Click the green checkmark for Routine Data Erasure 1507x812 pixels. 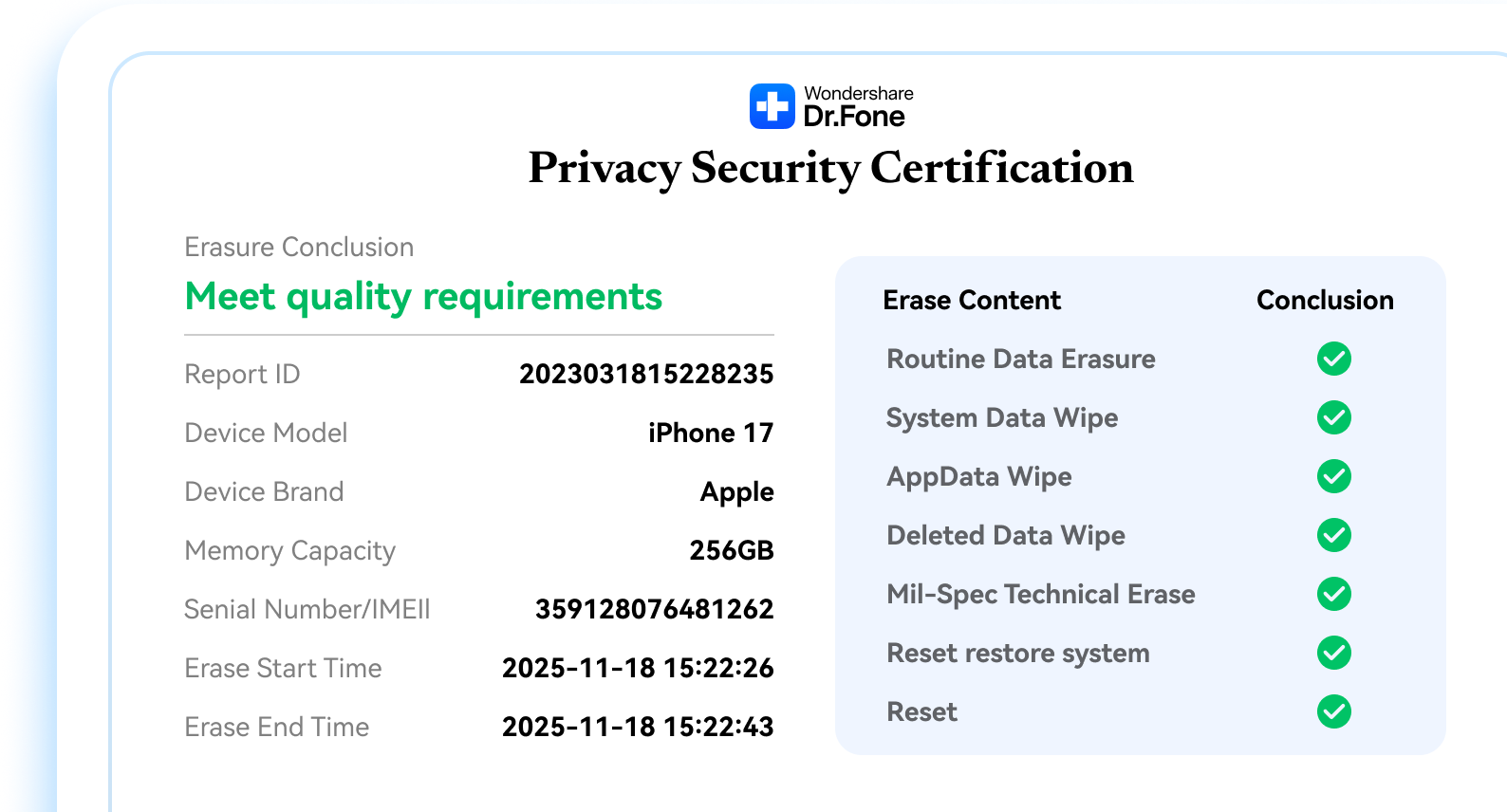pyautogui.click(x=1334, y=359)
